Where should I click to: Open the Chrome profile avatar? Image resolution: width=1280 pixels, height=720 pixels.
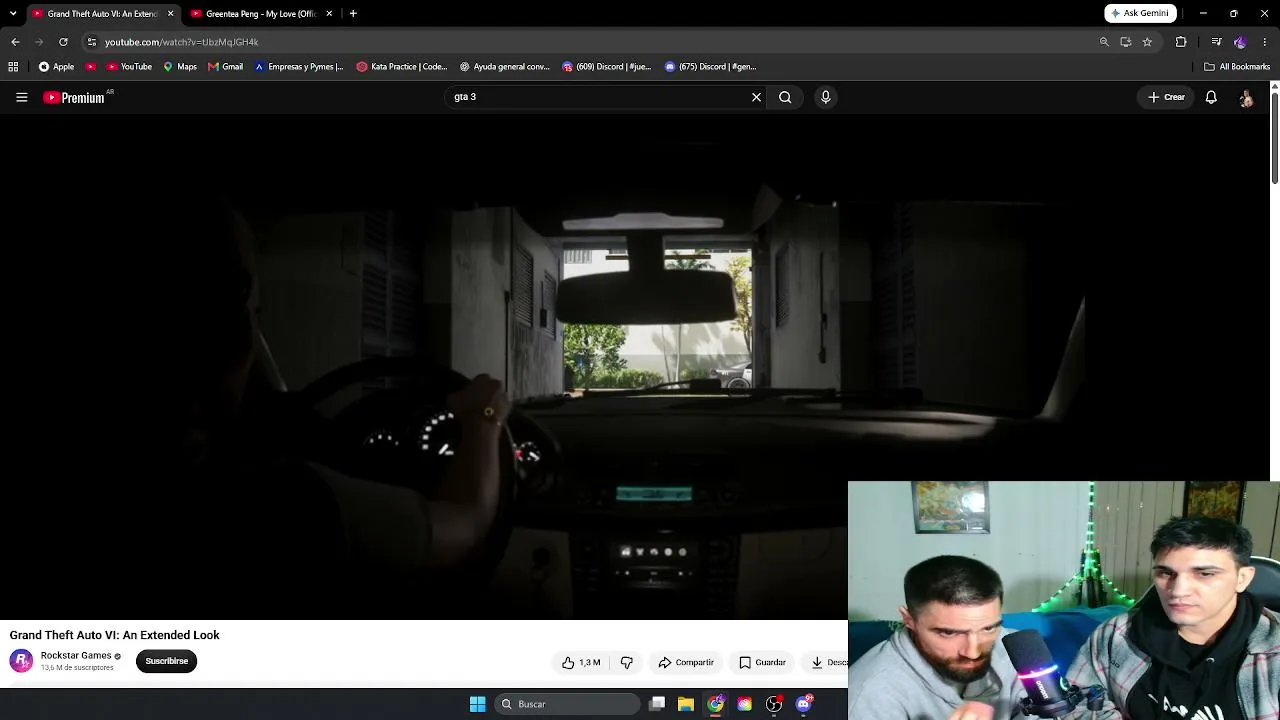point(1240,42)
